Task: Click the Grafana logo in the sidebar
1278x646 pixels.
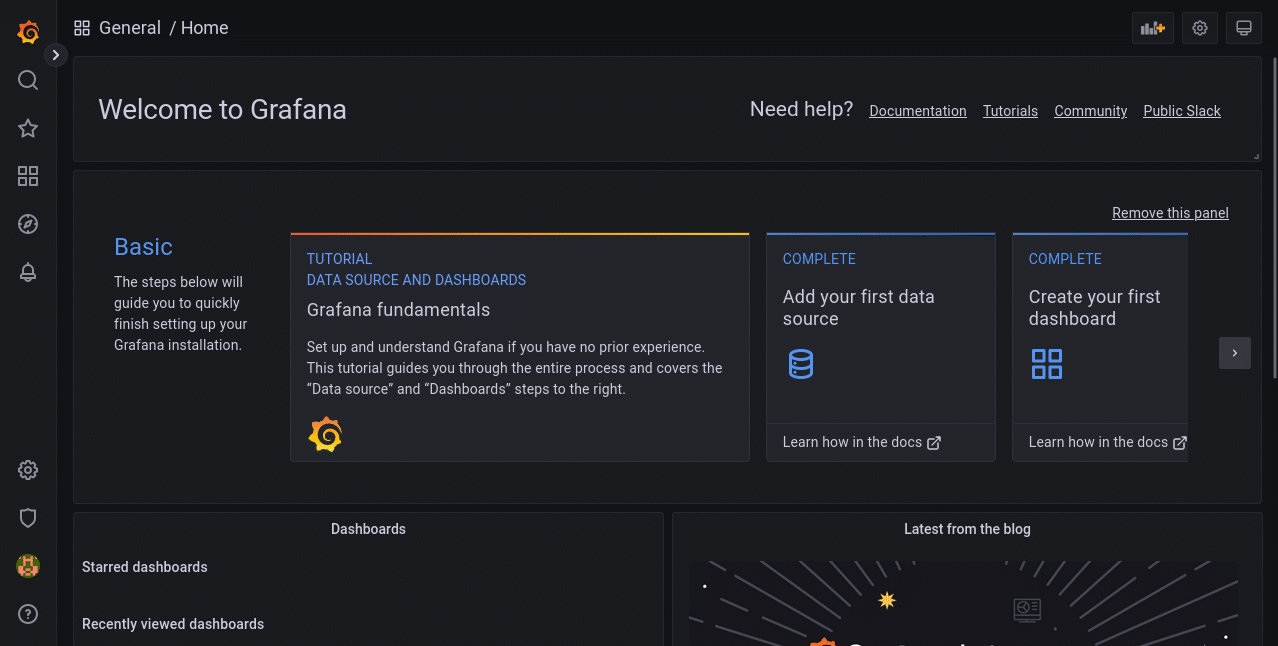Action: click(27, 32)
